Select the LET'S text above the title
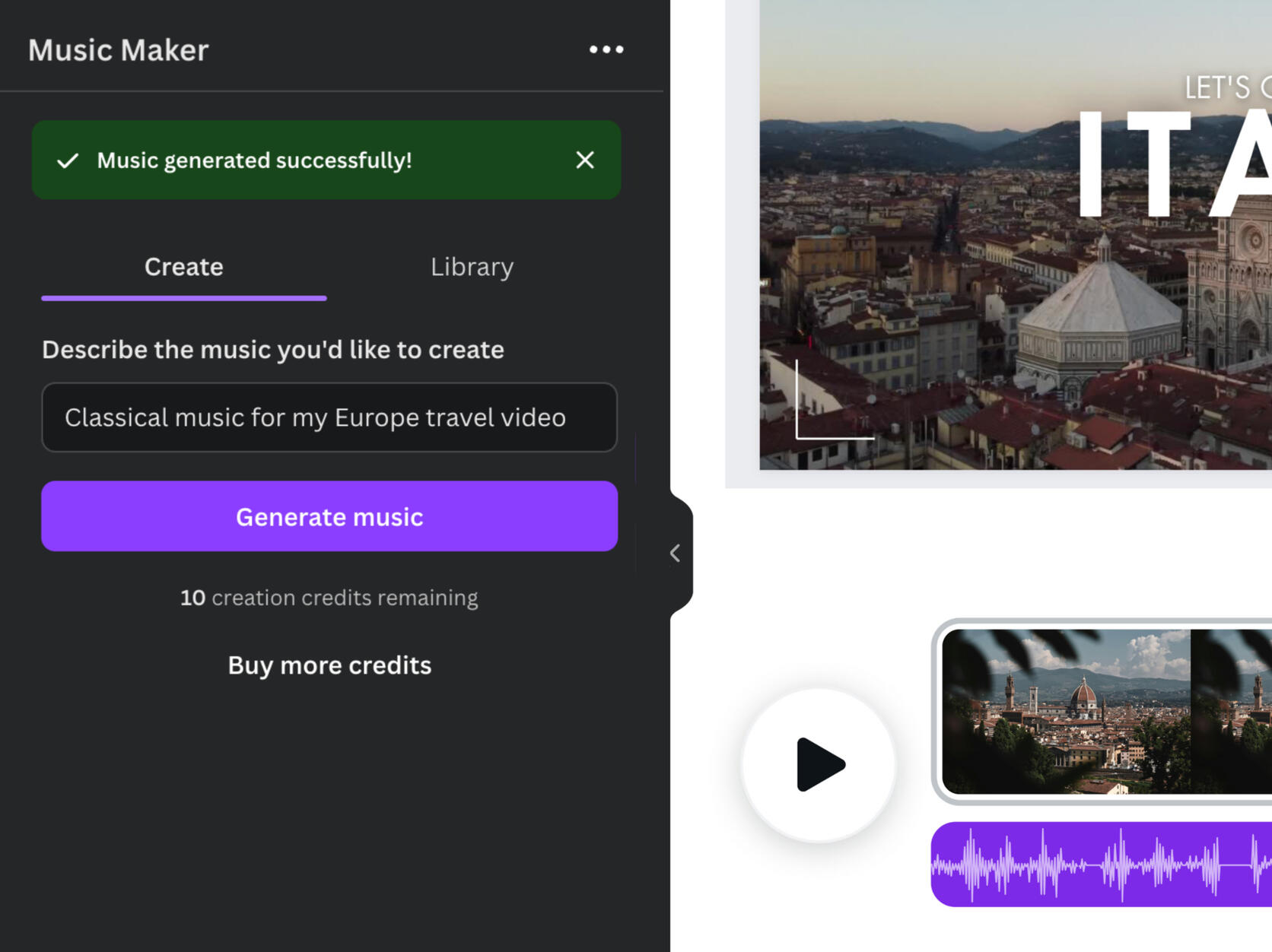Image resolution: width=1272 pixels, height=952 pixels. (1217, 88)
